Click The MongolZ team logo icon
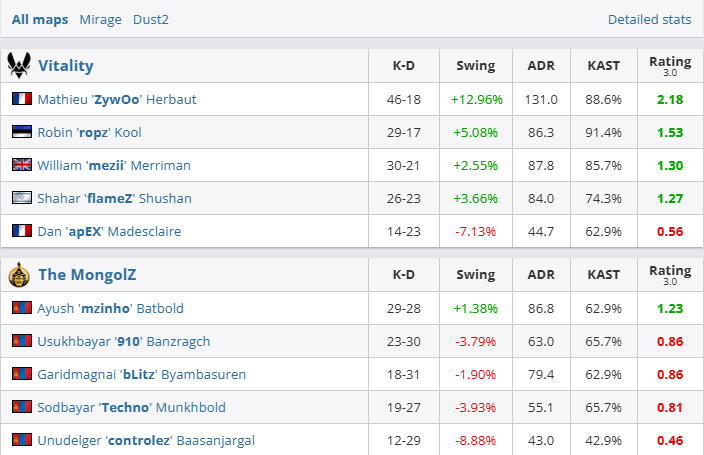This screenshot has height=455, width=704. (19, 274)
